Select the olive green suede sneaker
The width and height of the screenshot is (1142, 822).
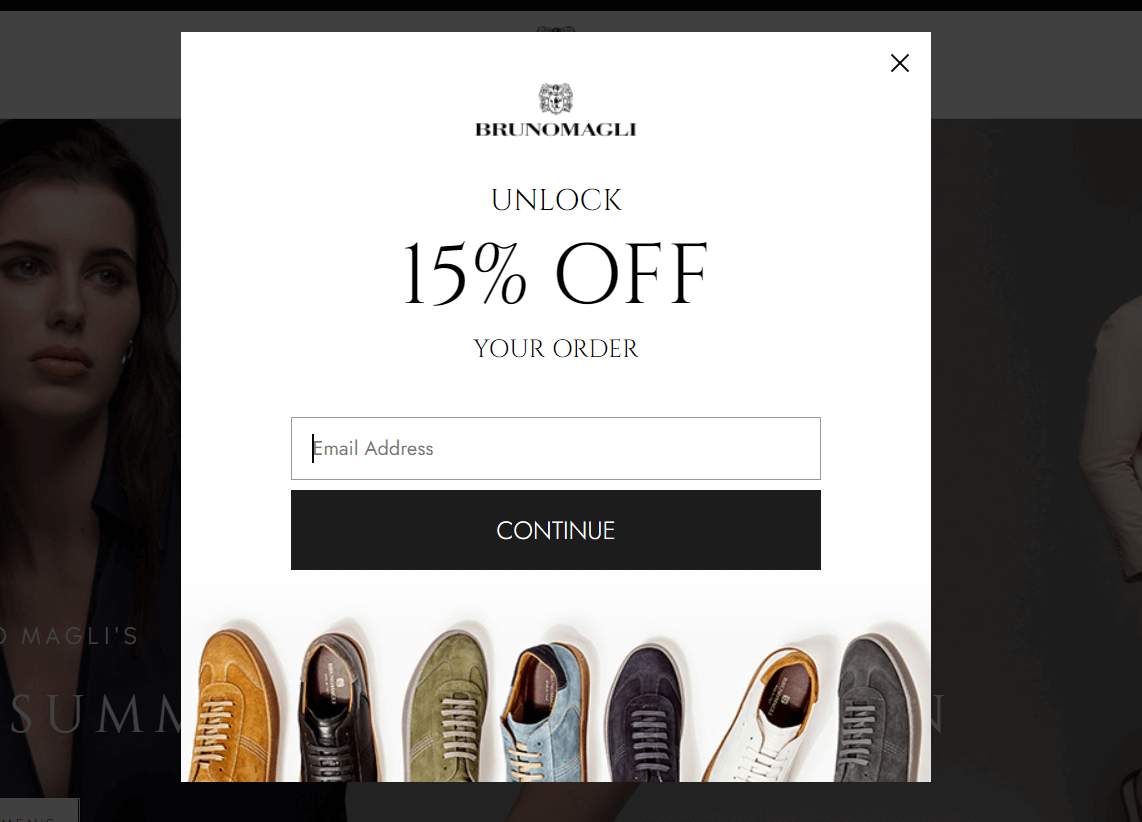click(446, 708)
